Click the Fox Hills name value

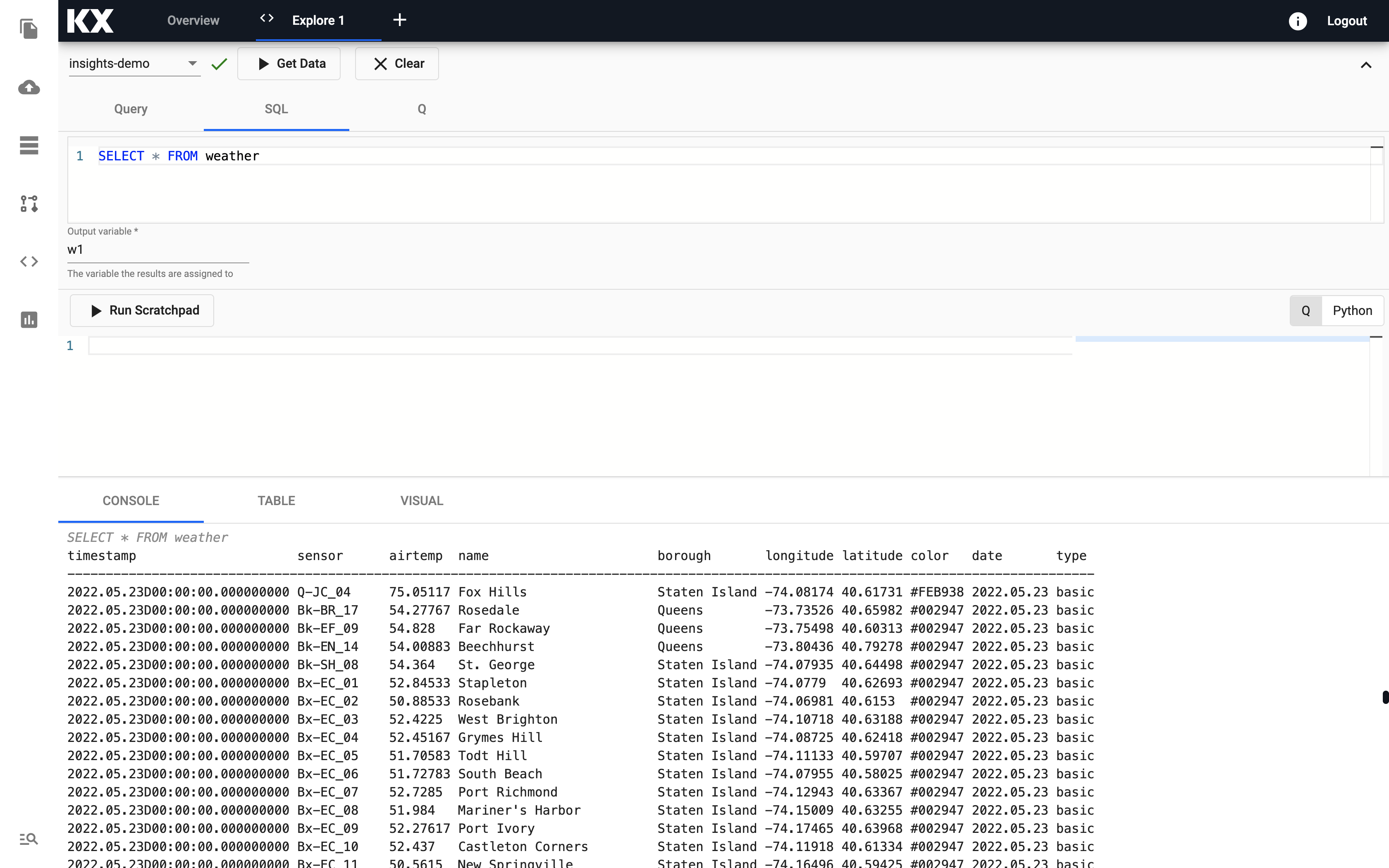click(x=492, y=592)
